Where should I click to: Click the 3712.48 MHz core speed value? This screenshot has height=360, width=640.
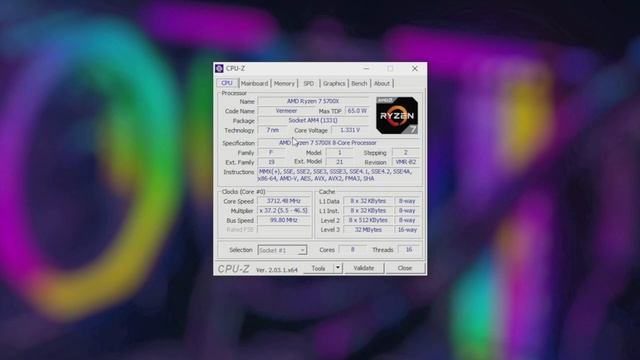(x=284, y=201)
